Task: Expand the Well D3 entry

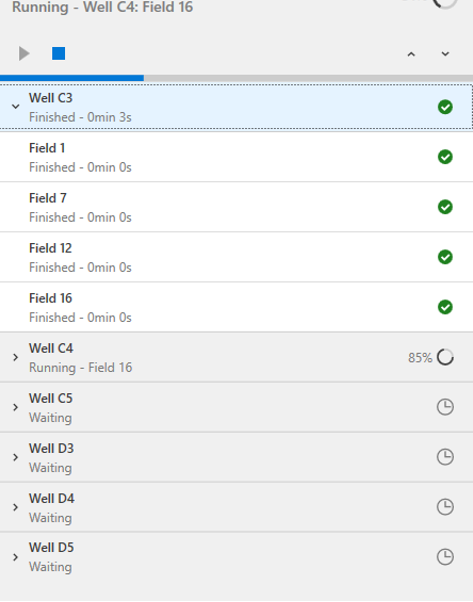Action: pos(15,457)
